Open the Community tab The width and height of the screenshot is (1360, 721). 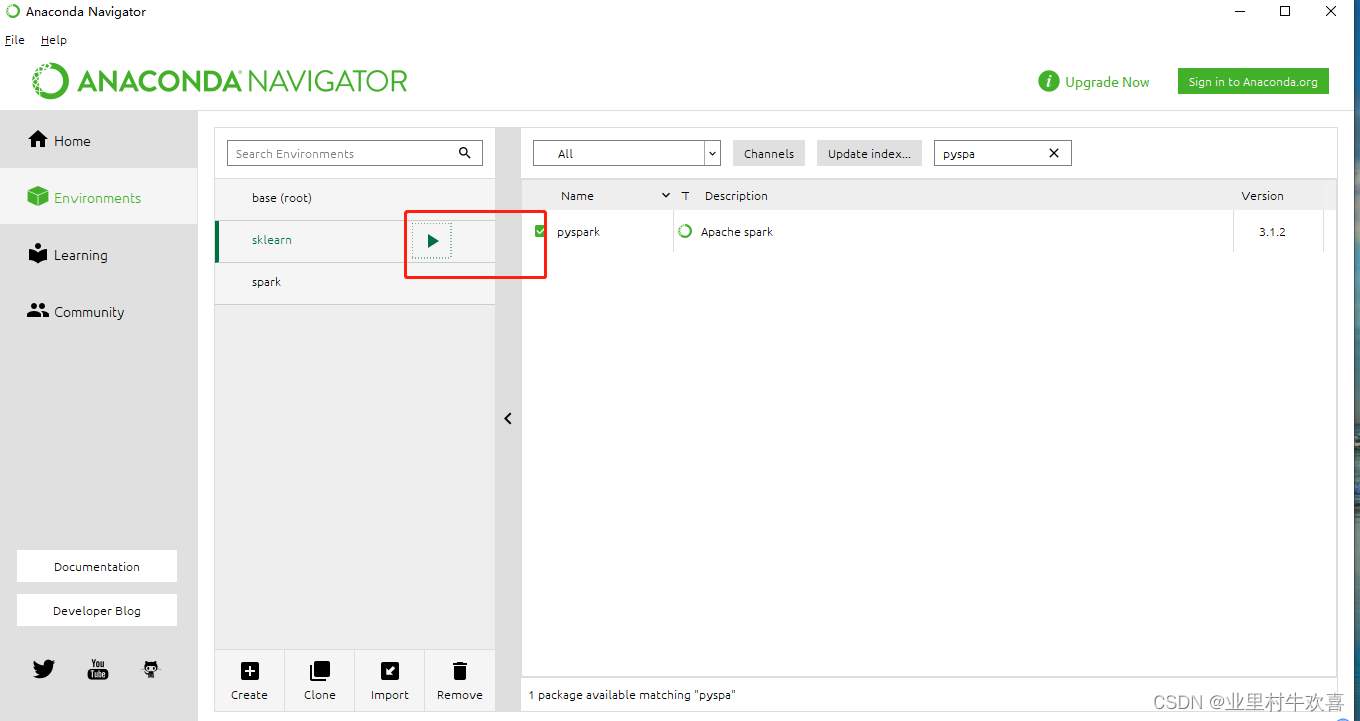coord(99,312)
